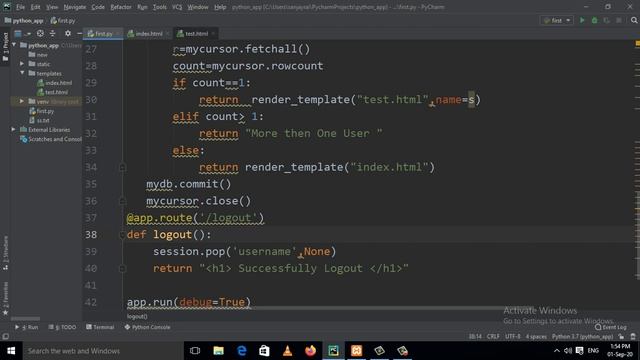Open the Tools menu
The image size is (640, 360).
[160, 7]
